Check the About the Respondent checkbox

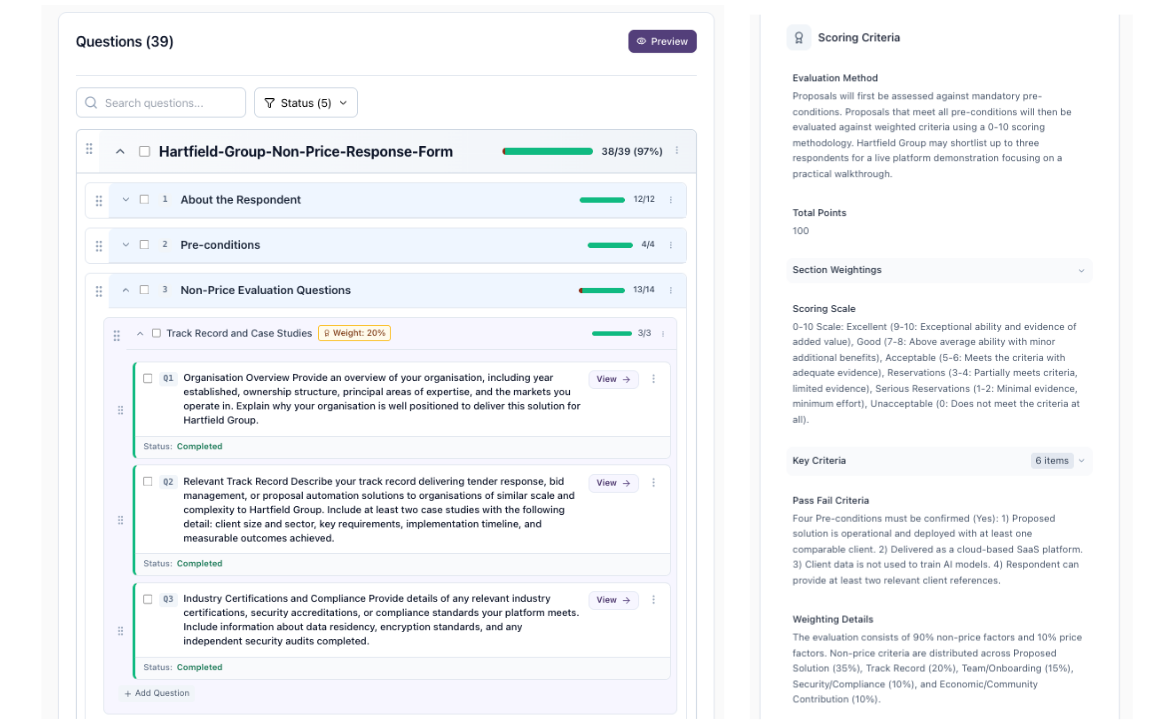(x=145, y=200)
